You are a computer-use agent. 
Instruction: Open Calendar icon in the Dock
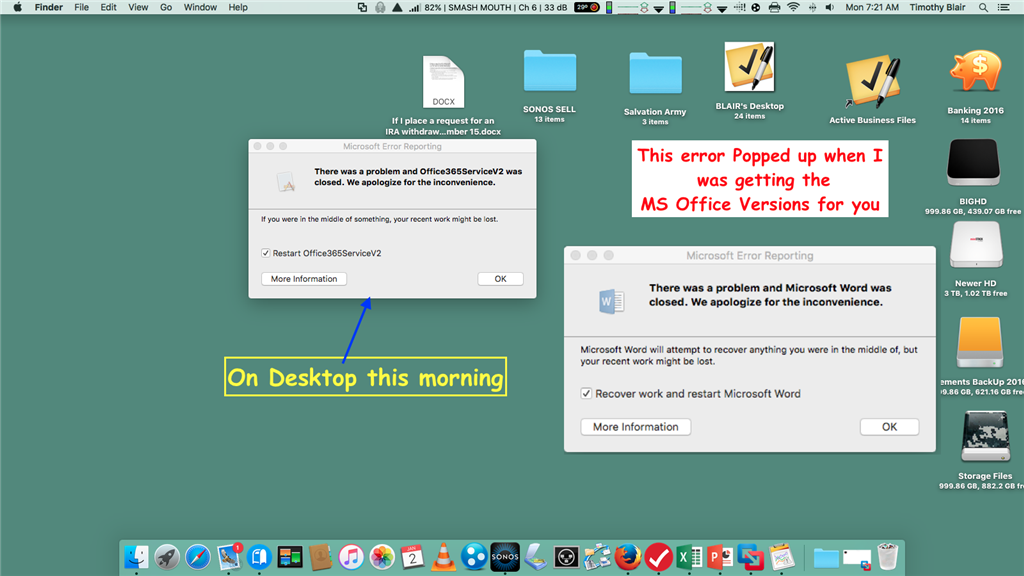click(x=412, y=557)
